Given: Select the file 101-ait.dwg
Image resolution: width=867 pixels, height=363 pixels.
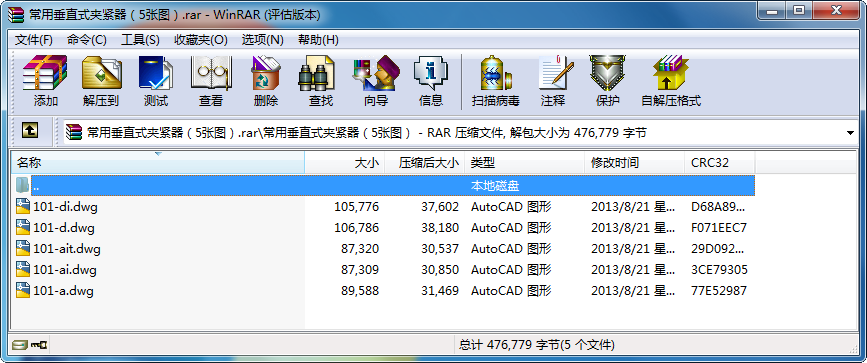Looking at the screenshot, I should coord(66,248).
